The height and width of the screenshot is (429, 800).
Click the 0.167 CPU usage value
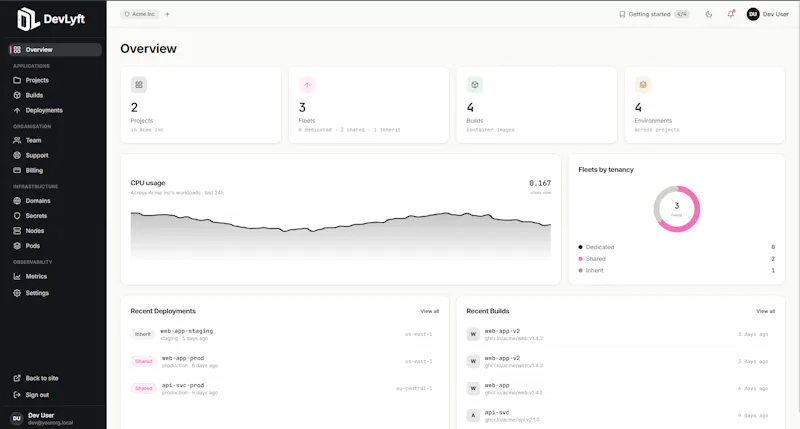click(x=540, y=183)
